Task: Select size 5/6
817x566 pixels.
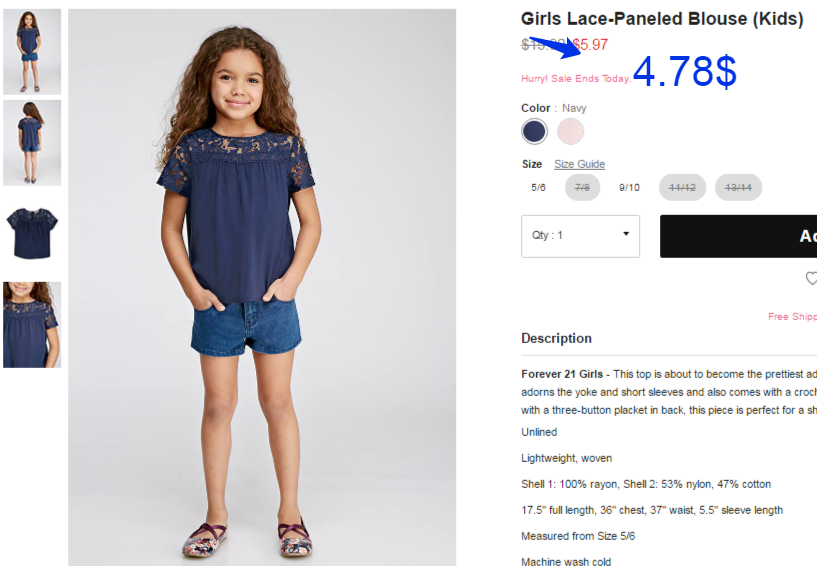Action: (x=538, y=188)
